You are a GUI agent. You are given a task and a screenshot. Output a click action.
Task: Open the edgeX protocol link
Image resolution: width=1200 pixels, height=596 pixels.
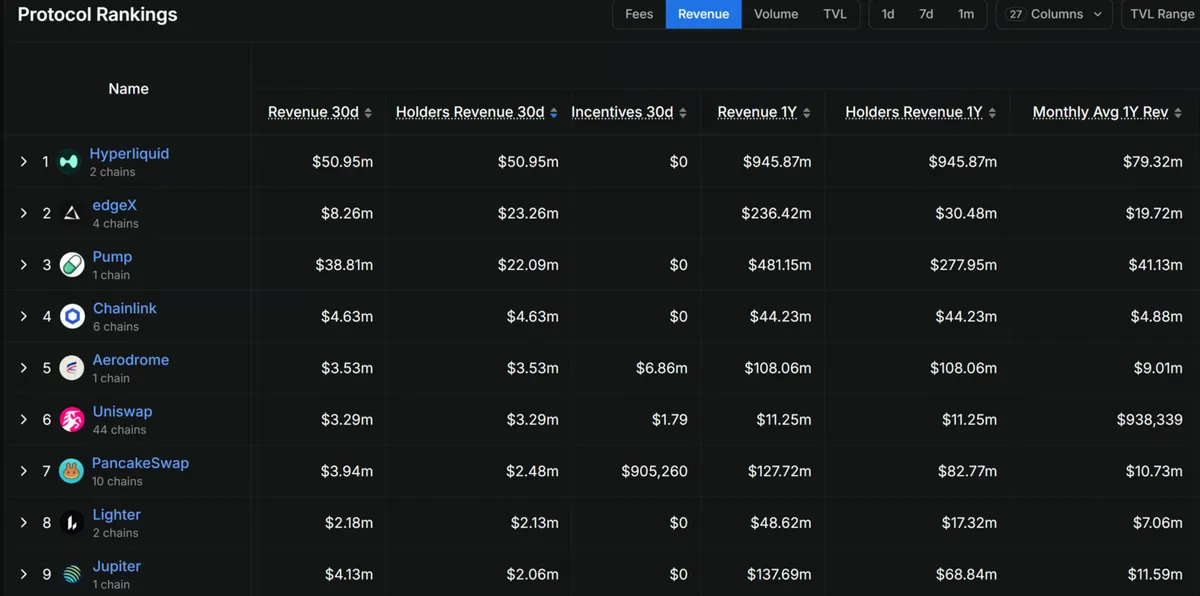pyautogui.click(x=114, y=205)
